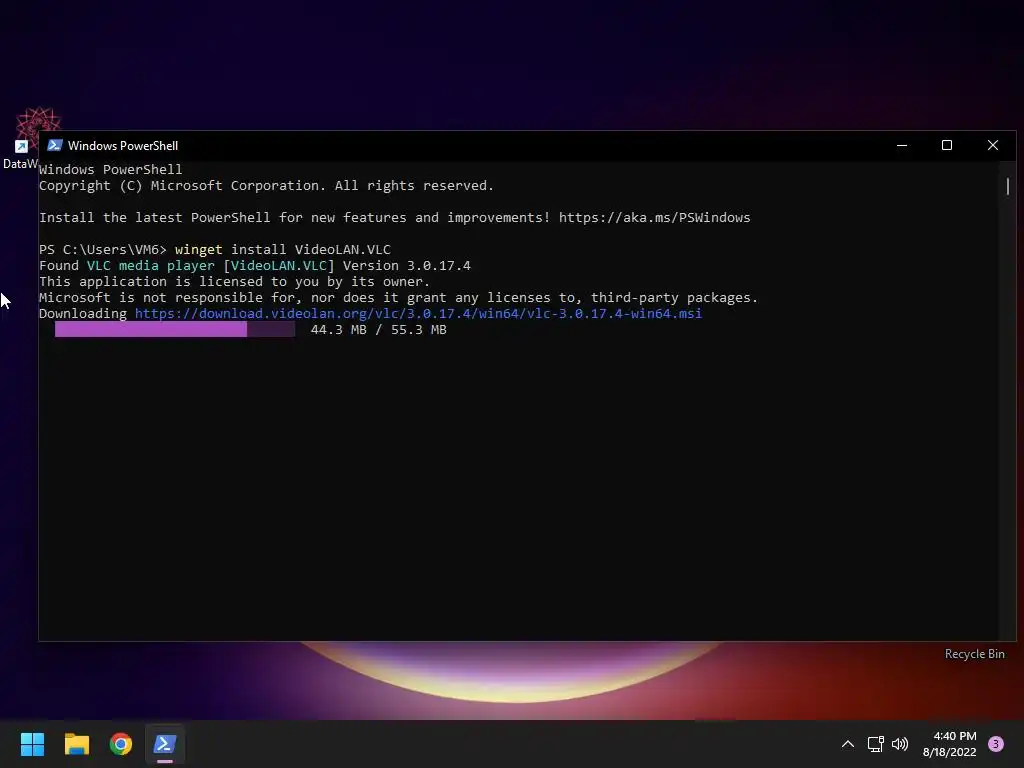This screenshot has height=768, width=1024.
Task: Open File Explorer from the taskbar
Action: (x=76, y=744)
